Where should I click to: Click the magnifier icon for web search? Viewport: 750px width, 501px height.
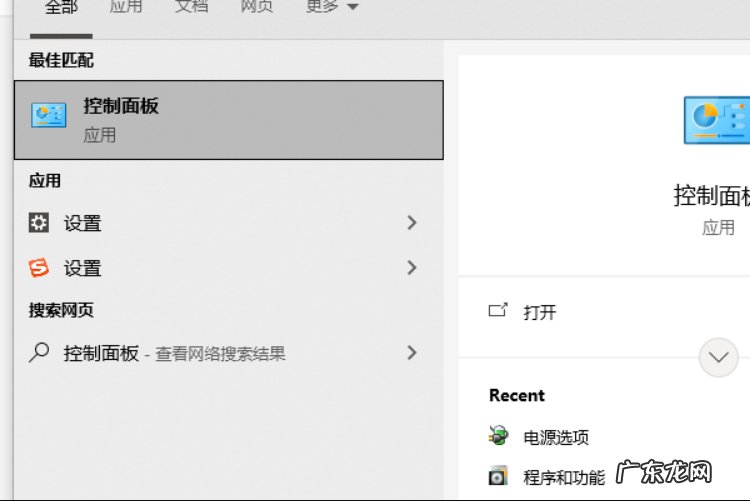point(39,353)
